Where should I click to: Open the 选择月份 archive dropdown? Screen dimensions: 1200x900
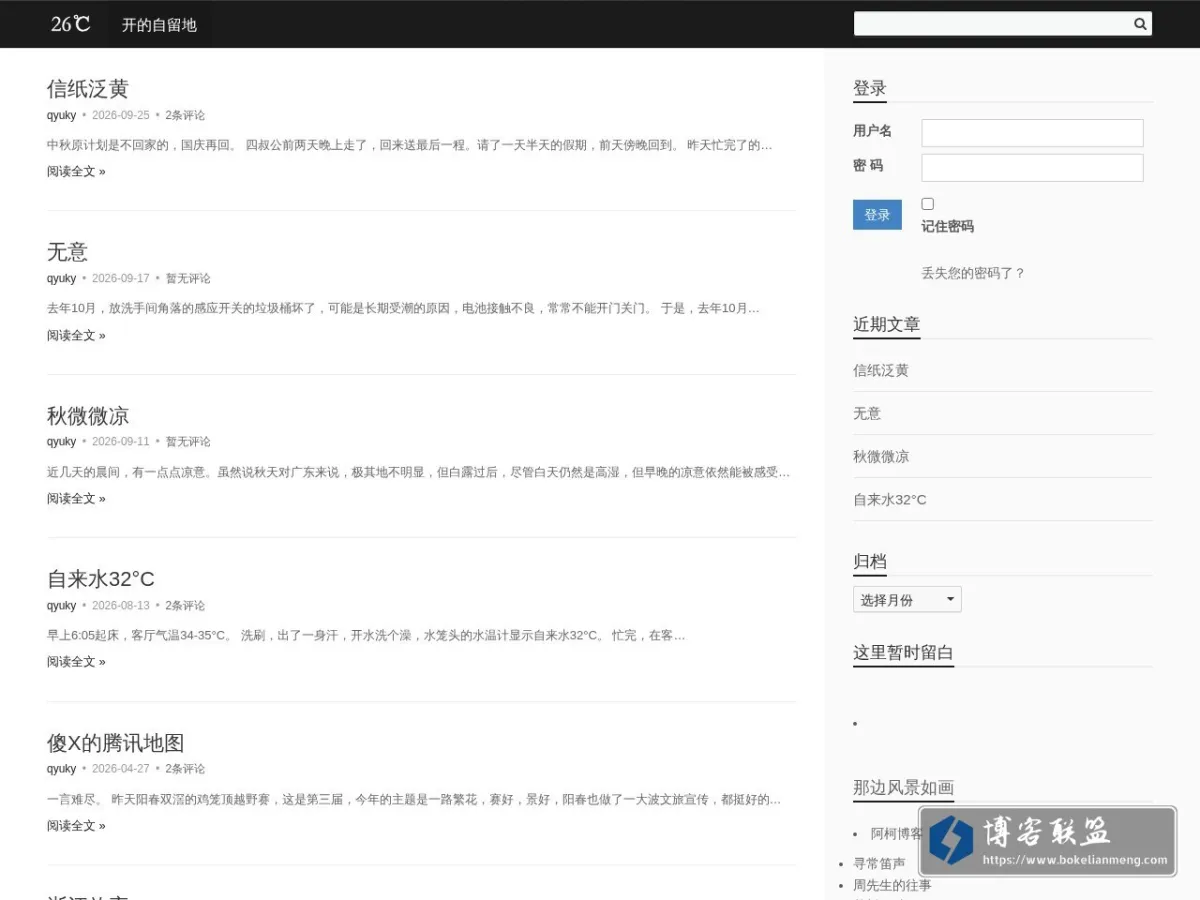tap(907, 600)
